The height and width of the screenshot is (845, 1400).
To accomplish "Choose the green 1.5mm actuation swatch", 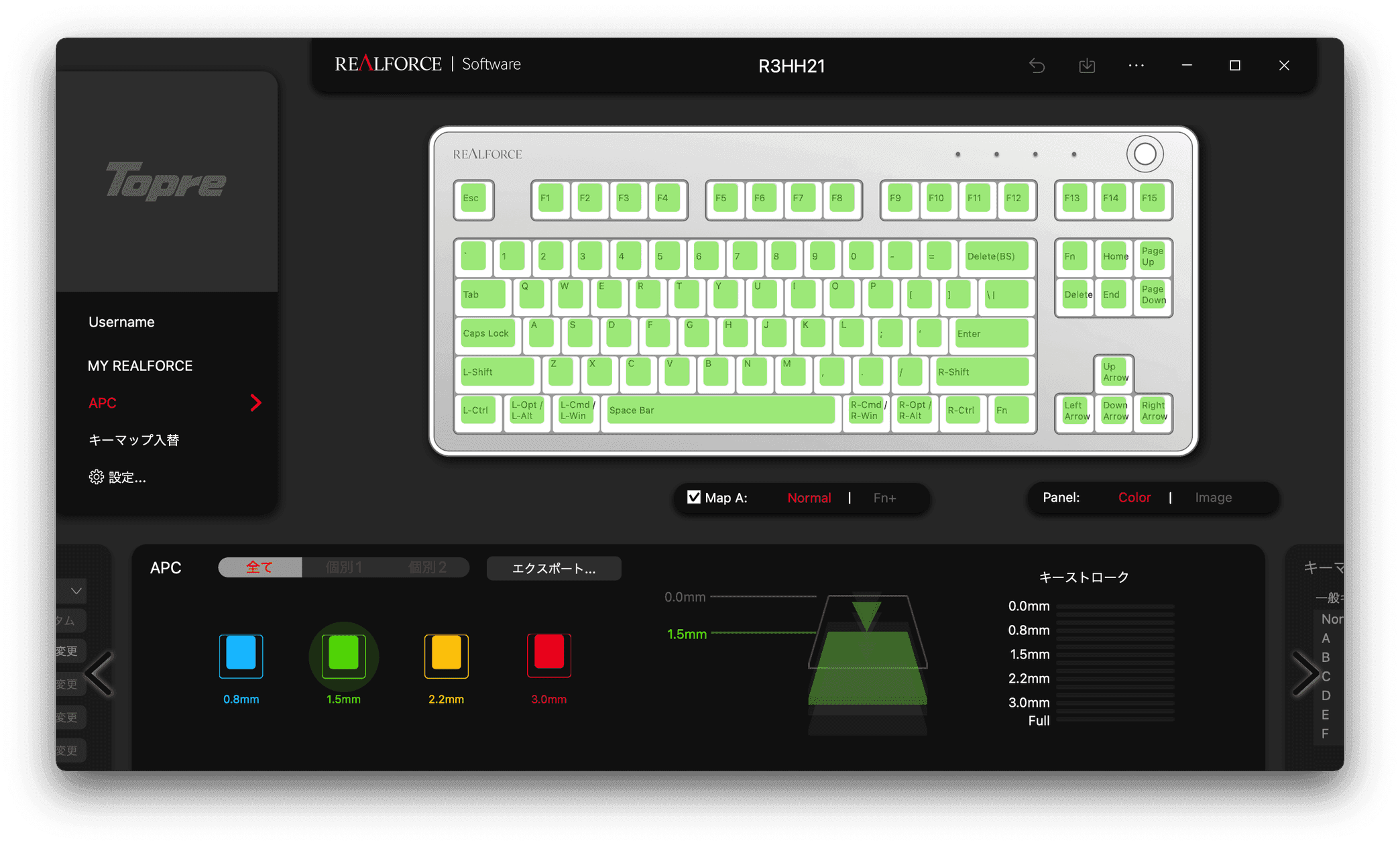I will point(343,655).
